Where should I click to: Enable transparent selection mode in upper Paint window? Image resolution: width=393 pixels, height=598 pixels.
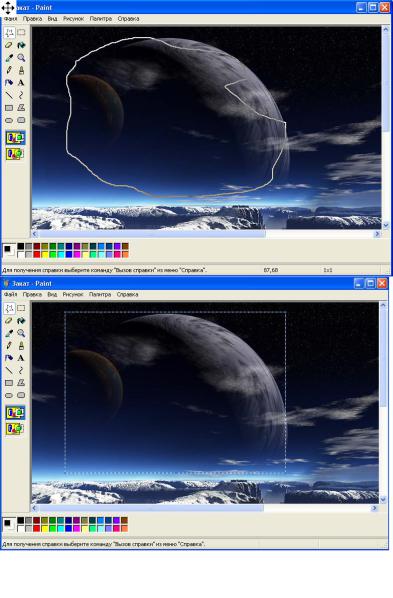pos(15,153)
